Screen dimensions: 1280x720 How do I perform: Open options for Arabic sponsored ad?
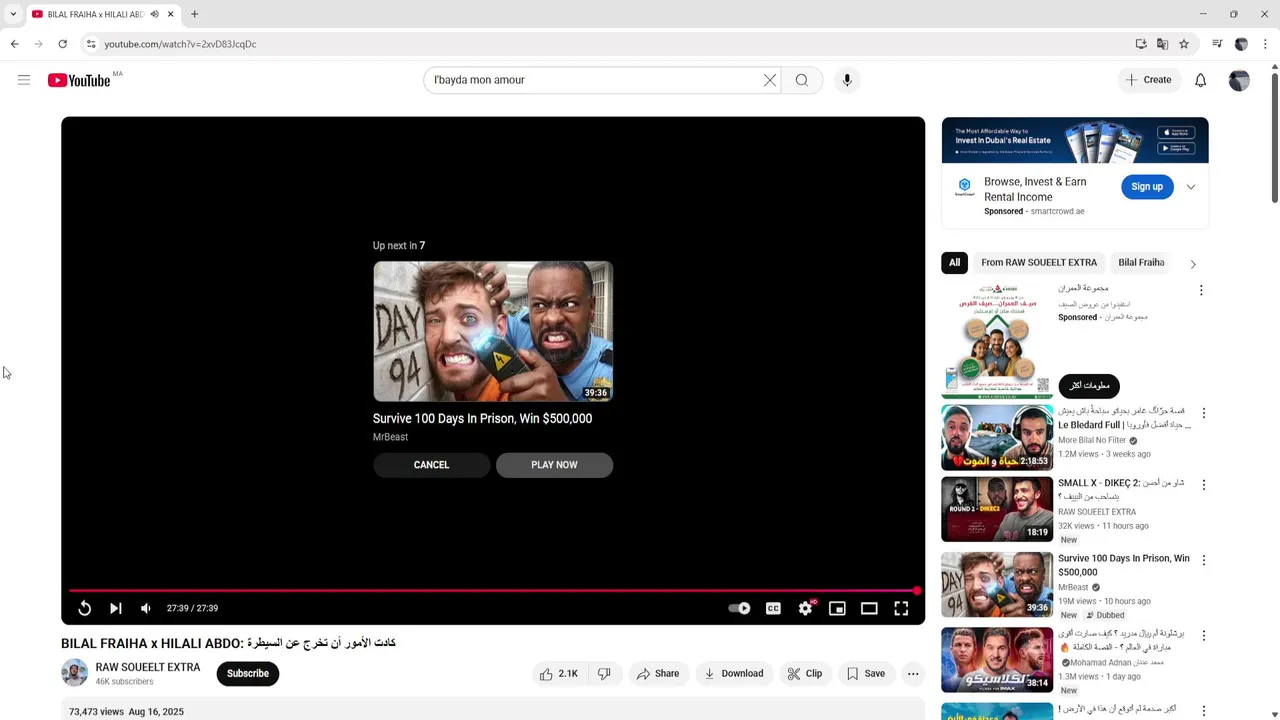[1201, 290]
